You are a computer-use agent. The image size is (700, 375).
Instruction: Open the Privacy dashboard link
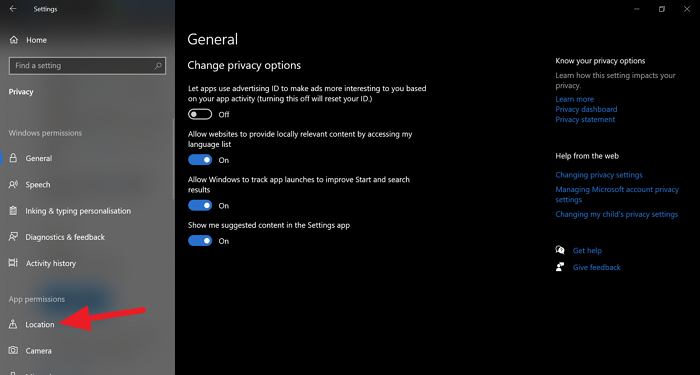pos(586,109)
